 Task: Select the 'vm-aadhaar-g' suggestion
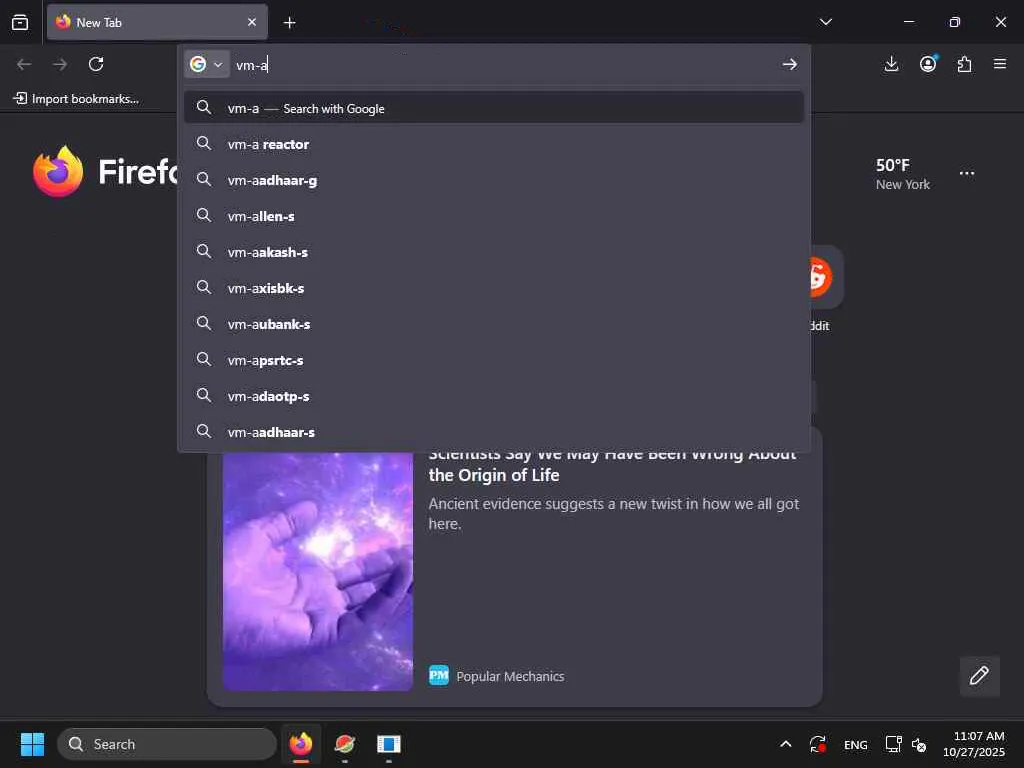point(494,180)
